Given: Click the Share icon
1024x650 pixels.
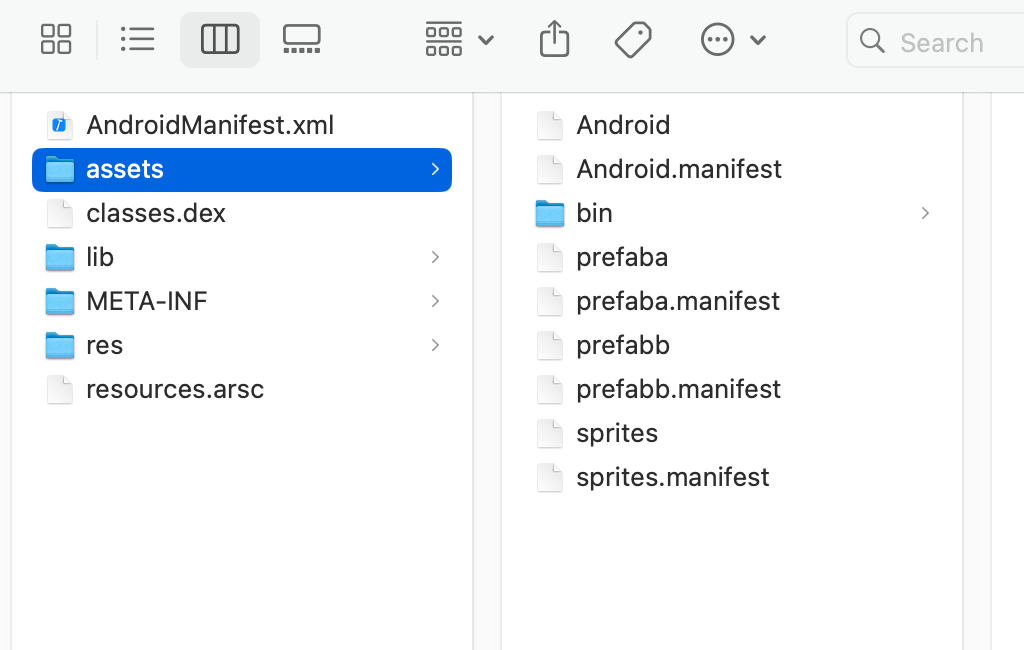Looking at the screenshot, I should (x=554, y=40).
